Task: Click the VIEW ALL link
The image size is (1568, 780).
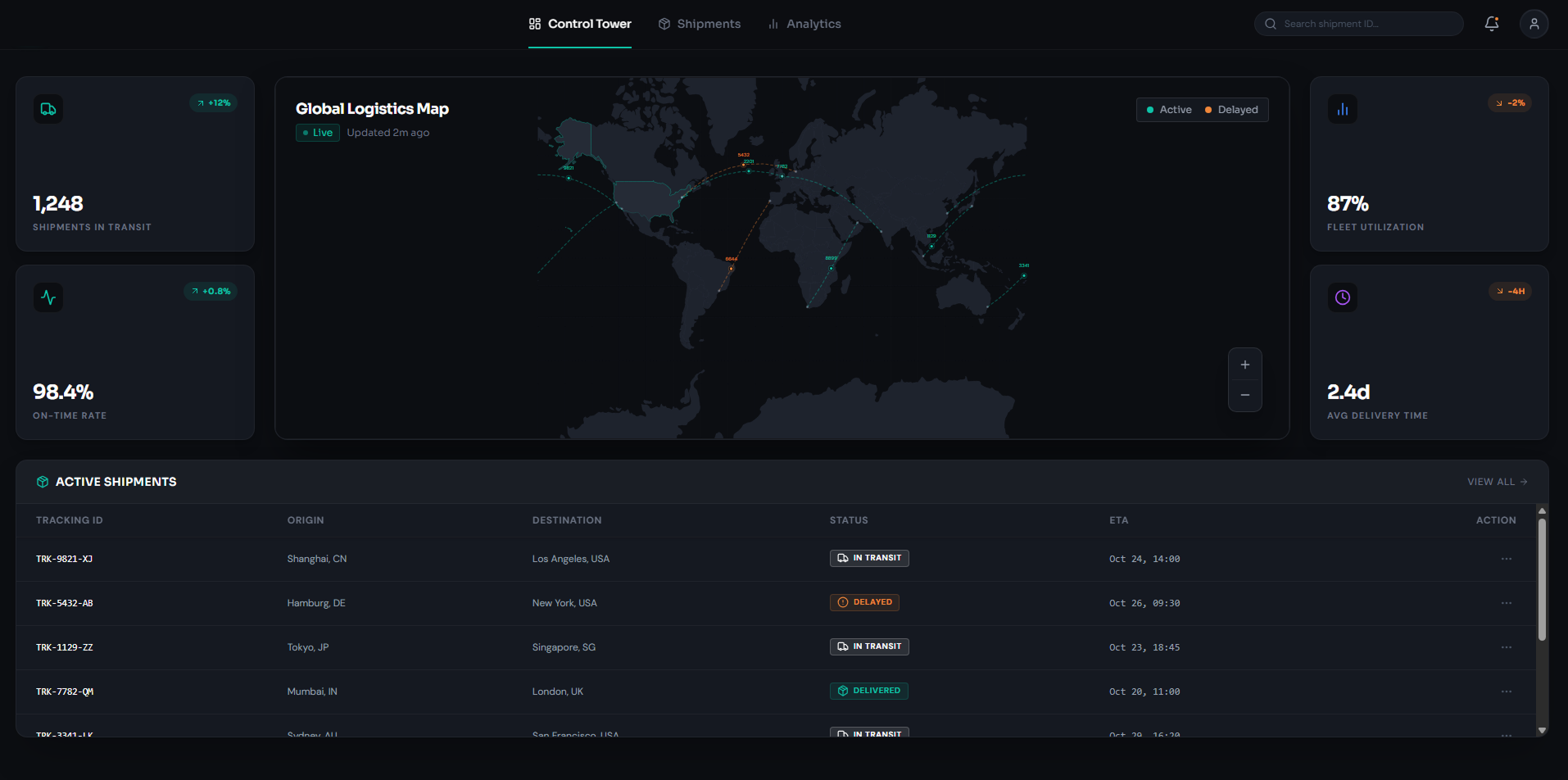Action: click(x=1496, y=482)
